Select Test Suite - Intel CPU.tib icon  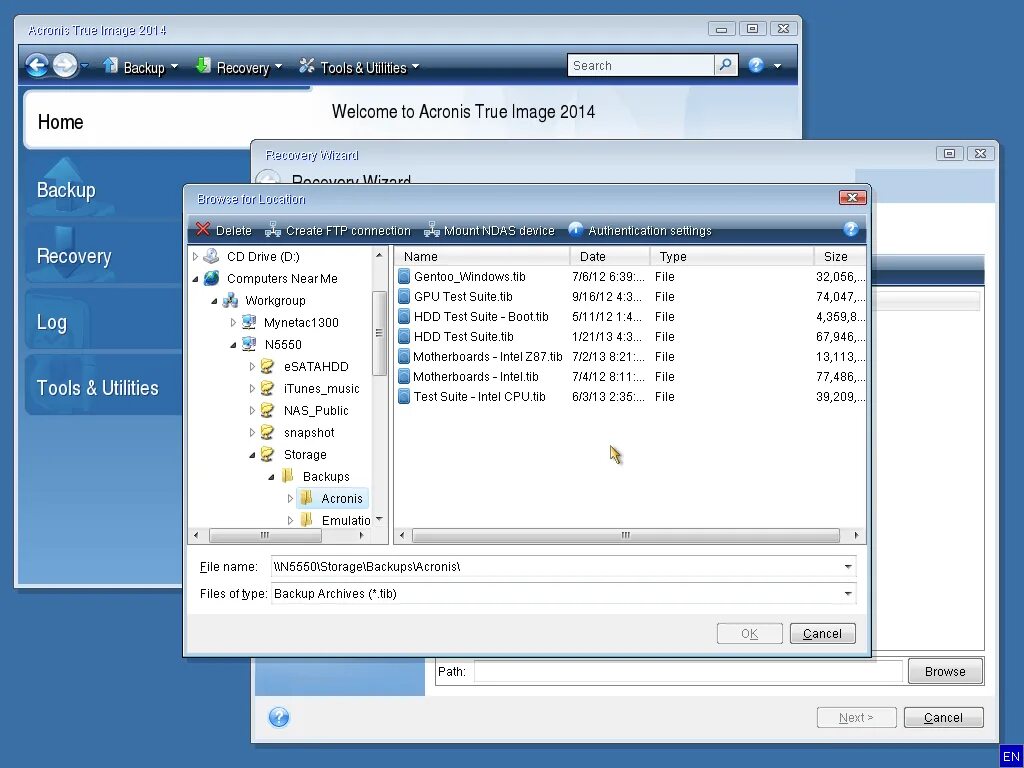(404, 397)
